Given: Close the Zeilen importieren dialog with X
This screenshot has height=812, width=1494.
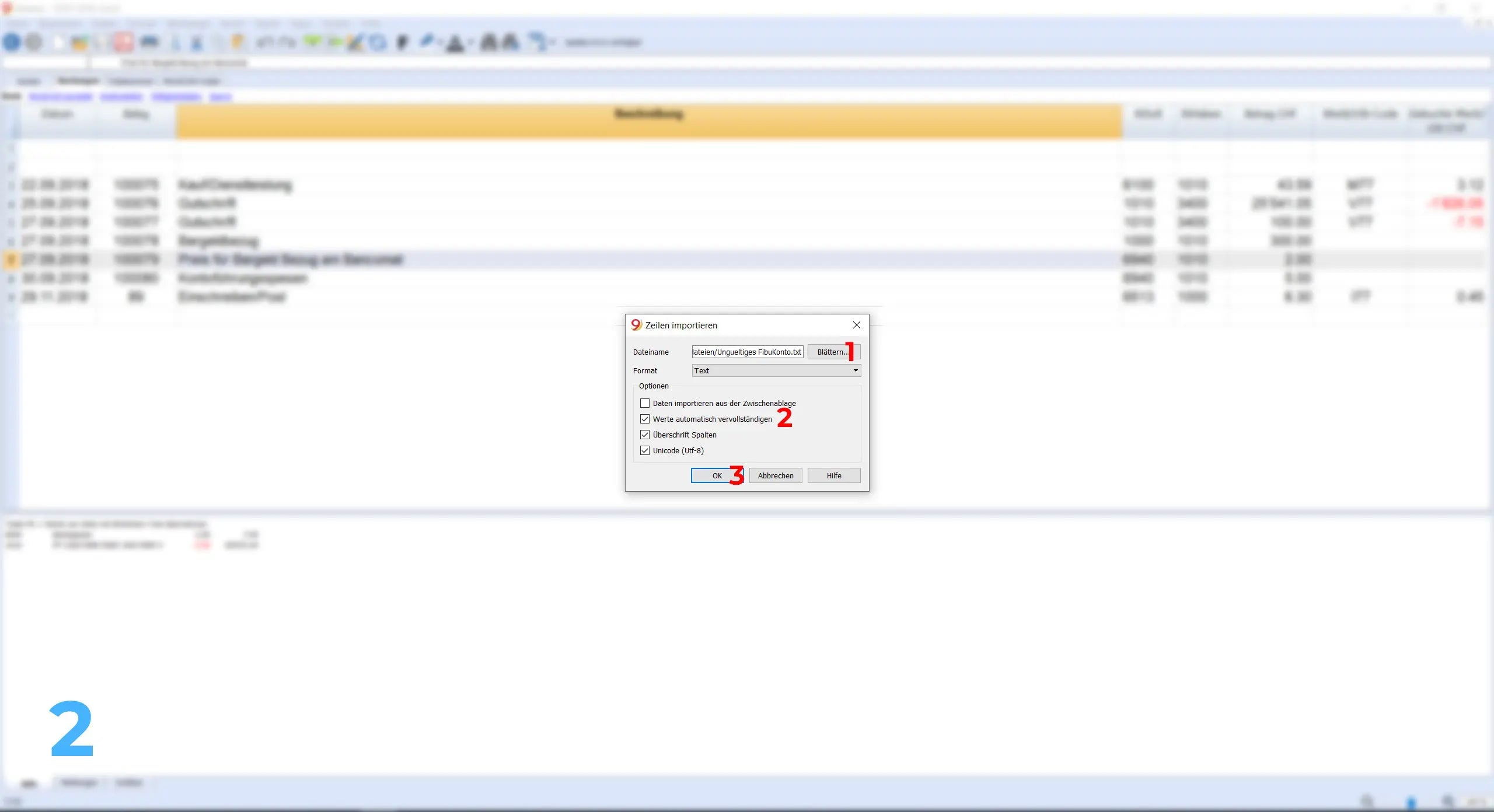Looking at the screenshot, I should pos(856,325).
